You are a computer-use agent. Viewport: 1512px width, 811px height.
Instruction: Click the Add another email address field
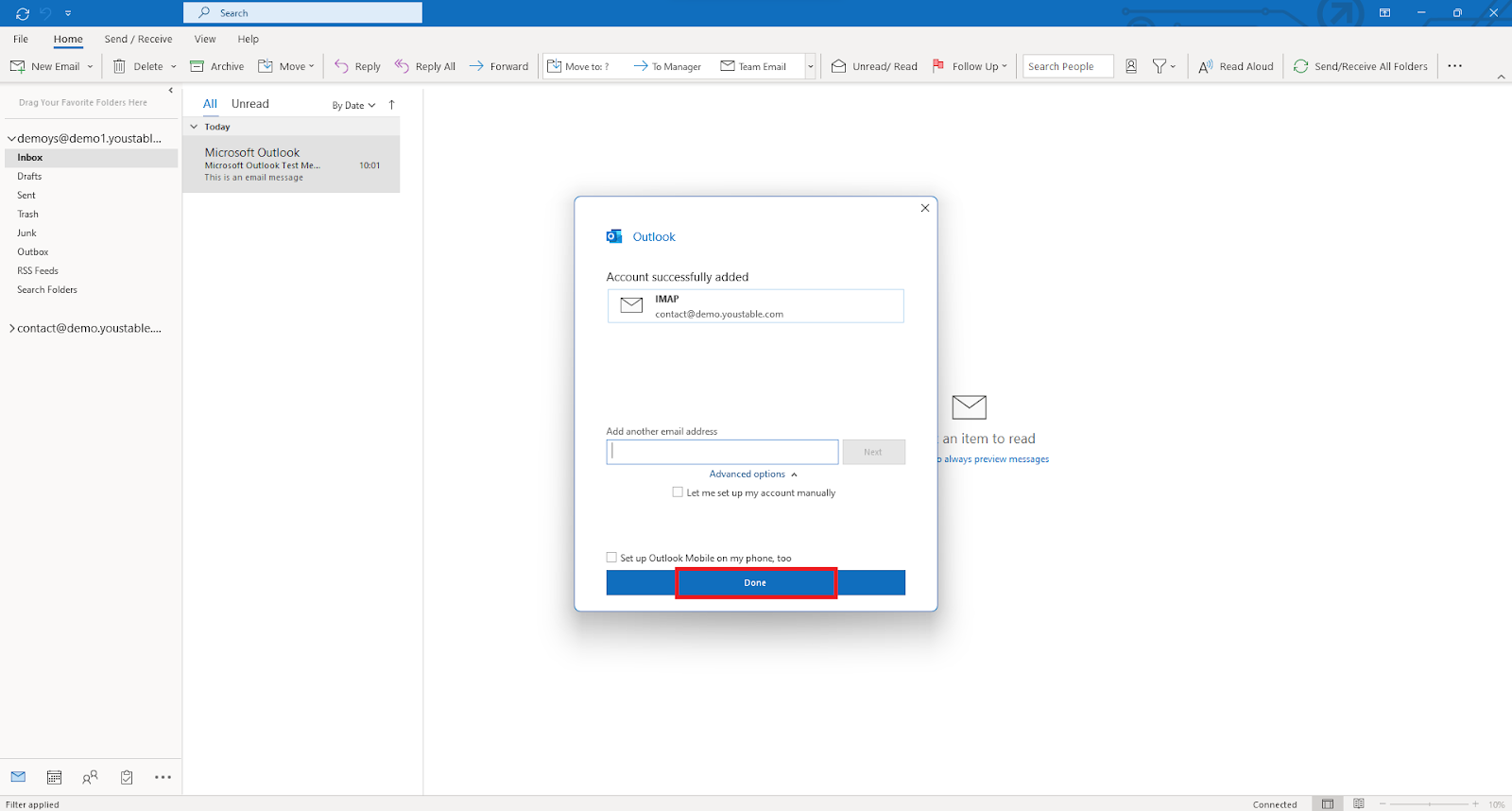[x=722, y=452]
